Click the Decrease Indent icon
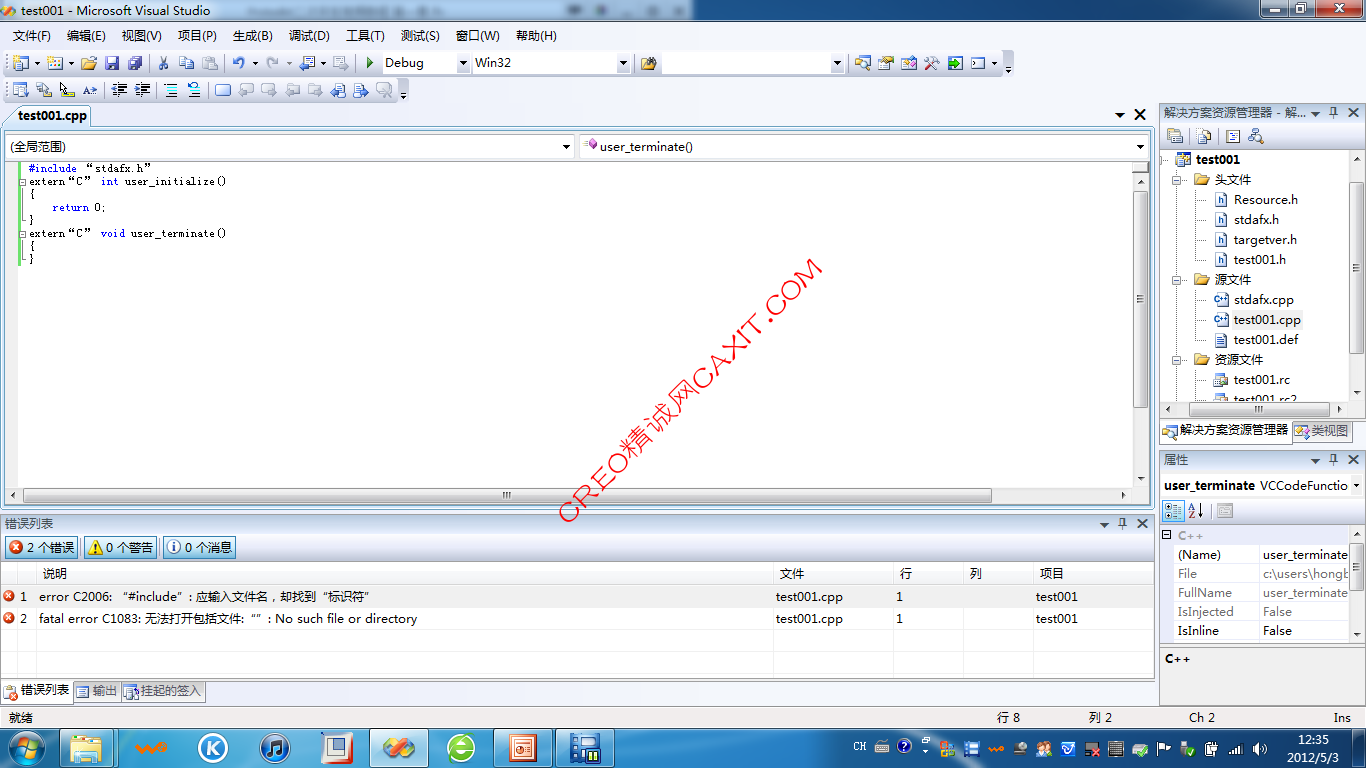 tap(120, 90)
